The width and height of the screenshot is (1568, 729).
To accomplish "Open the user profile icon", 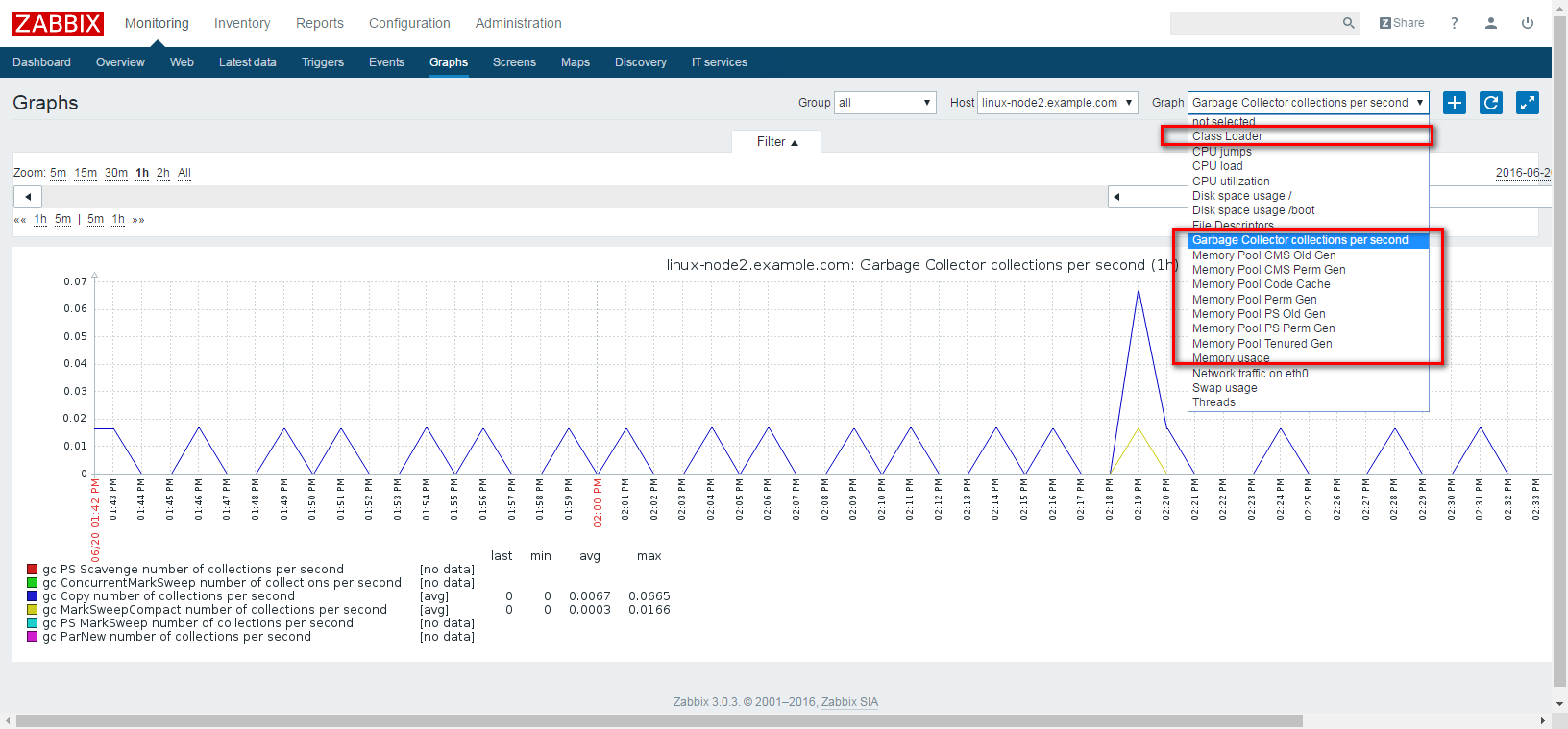I will pos(1491,23).
